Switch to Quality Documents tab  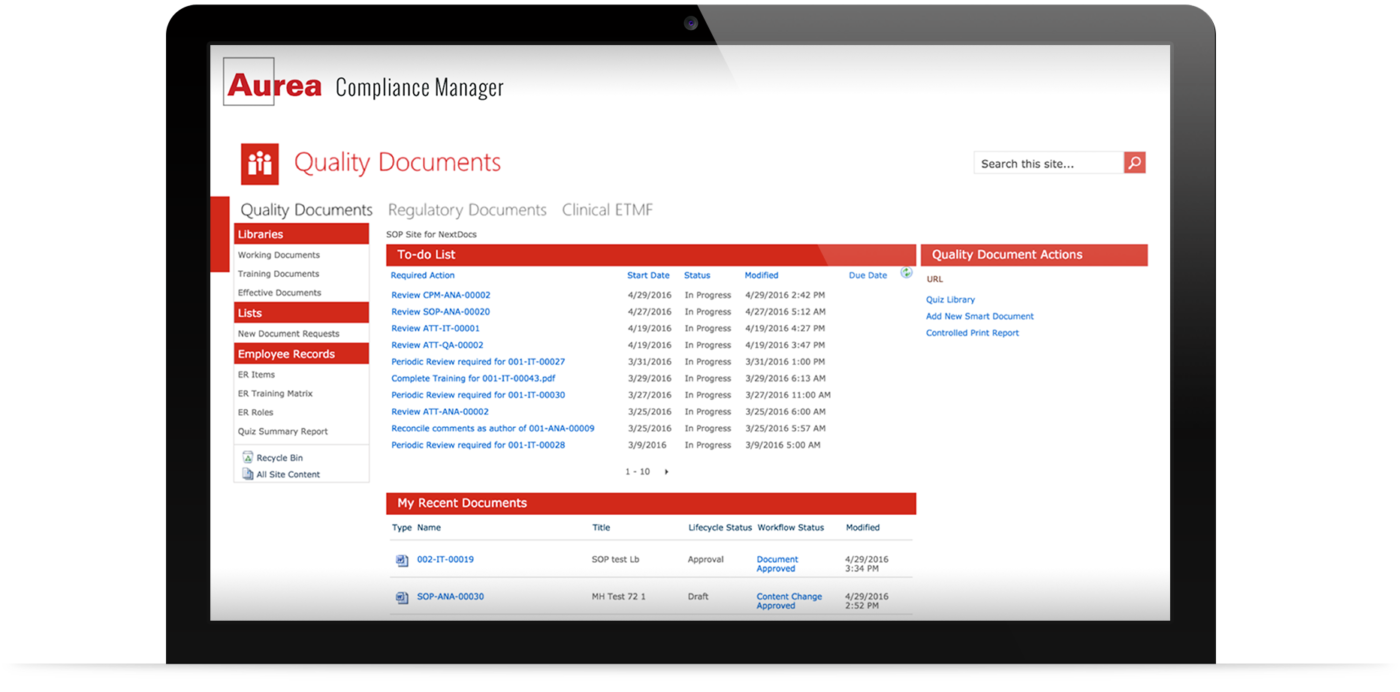(306, 210)
